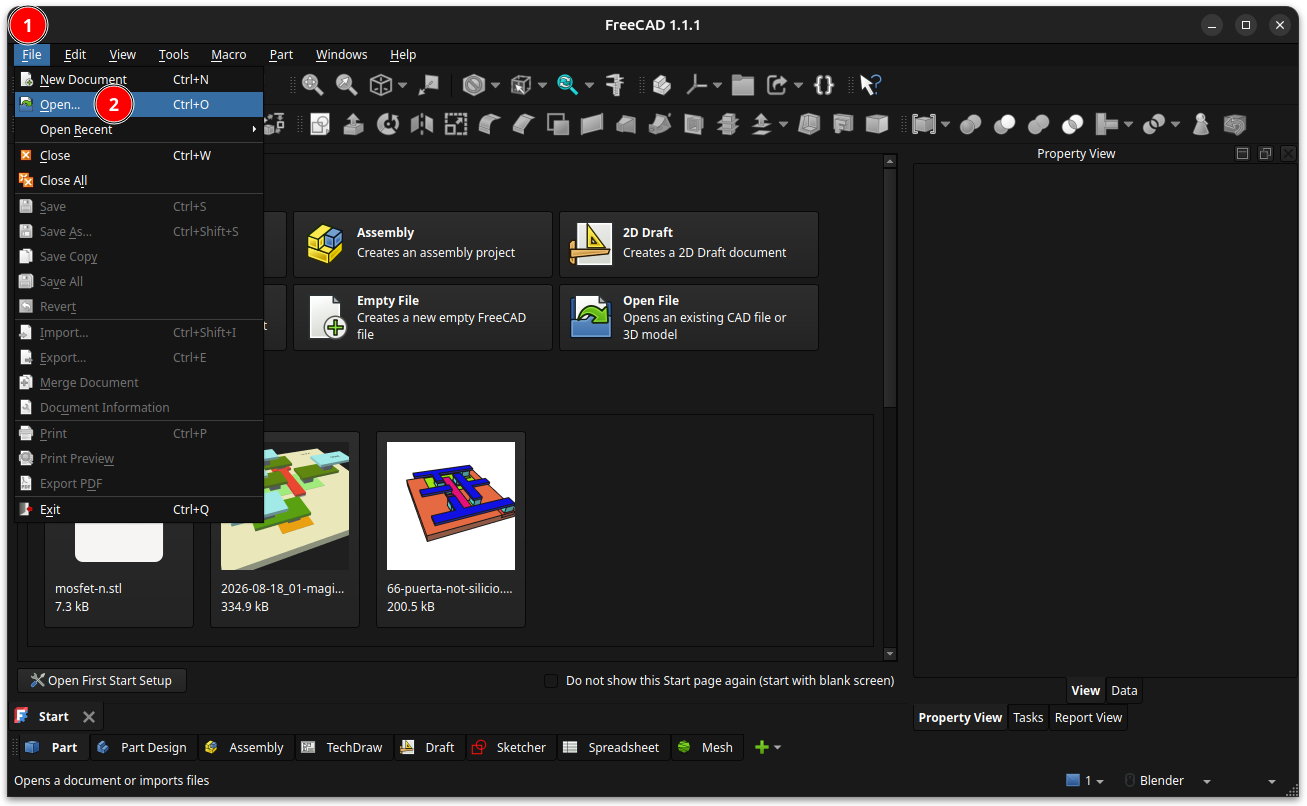Image resolution: width=1307 pixels, height=806 pixels.
Task: Click the sync view magnifier icon
Action: [x=568, y=85]
